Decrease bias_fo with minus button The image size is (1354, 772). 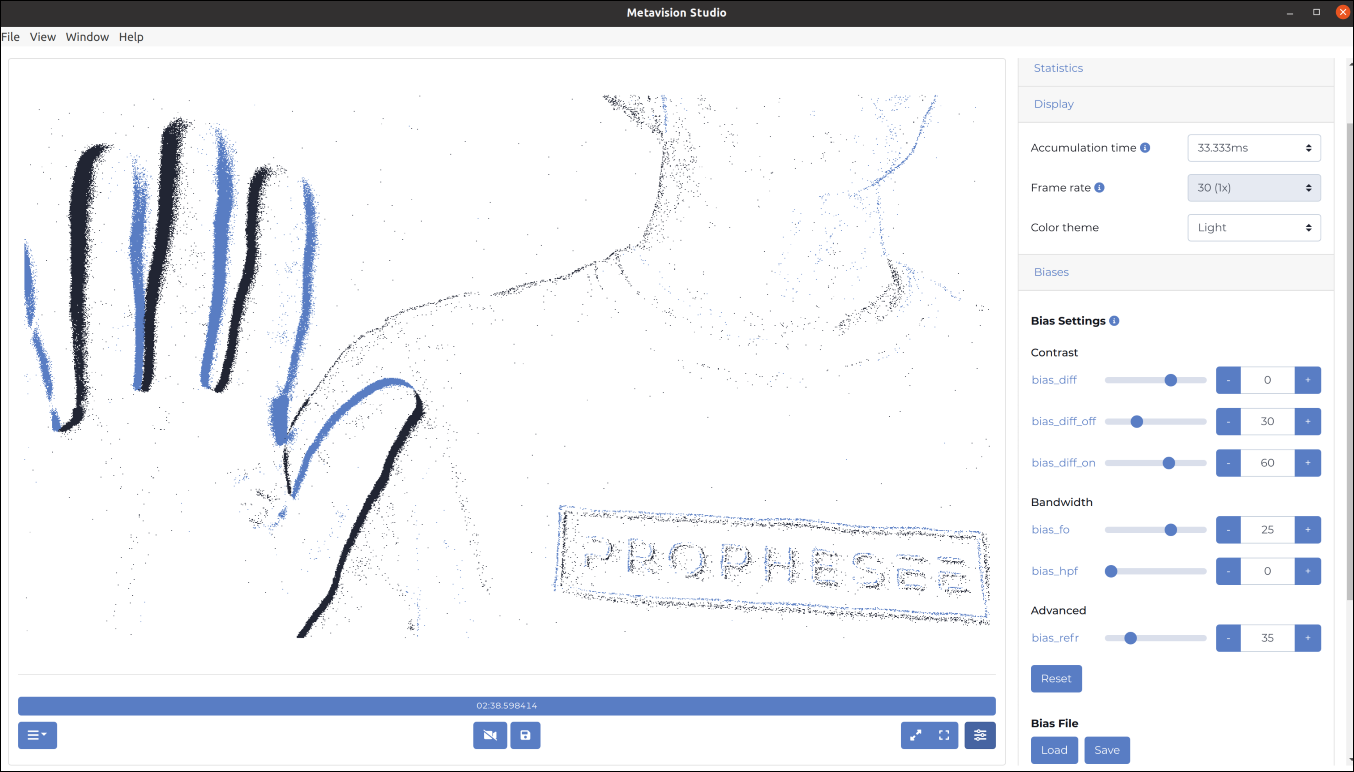point(1228,530)
